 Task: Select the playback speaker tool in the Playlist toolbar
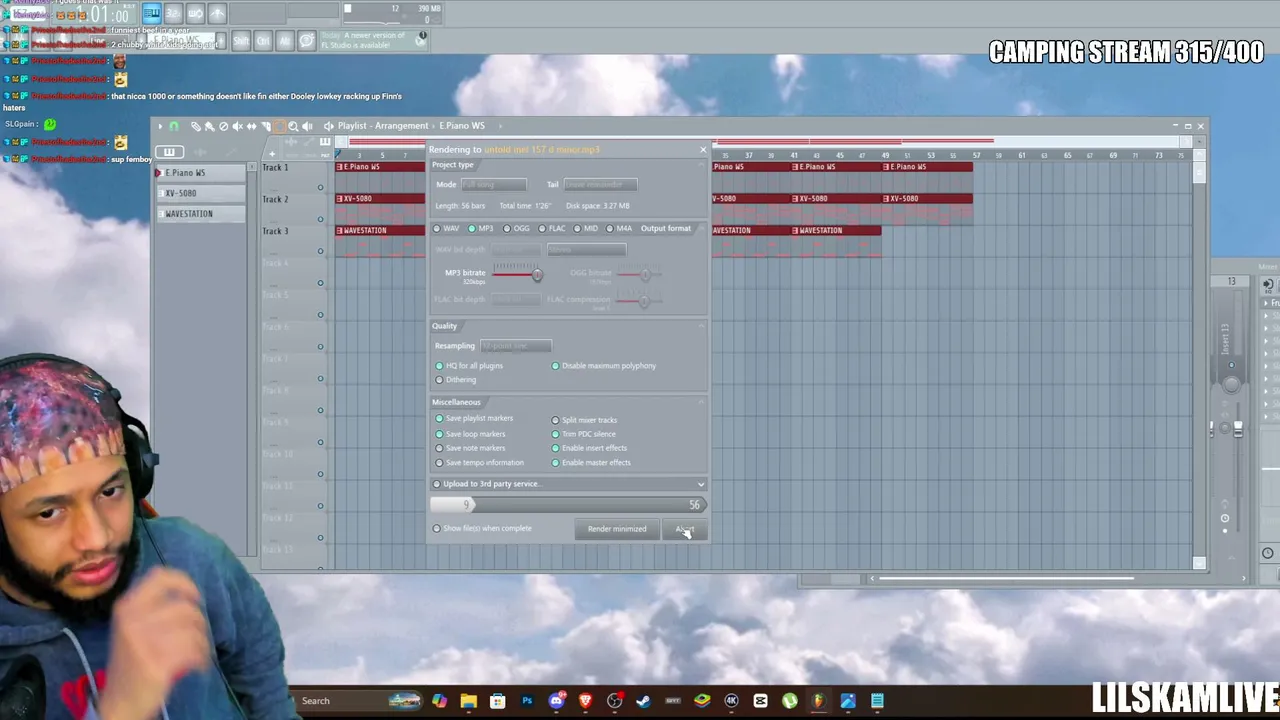307,126
